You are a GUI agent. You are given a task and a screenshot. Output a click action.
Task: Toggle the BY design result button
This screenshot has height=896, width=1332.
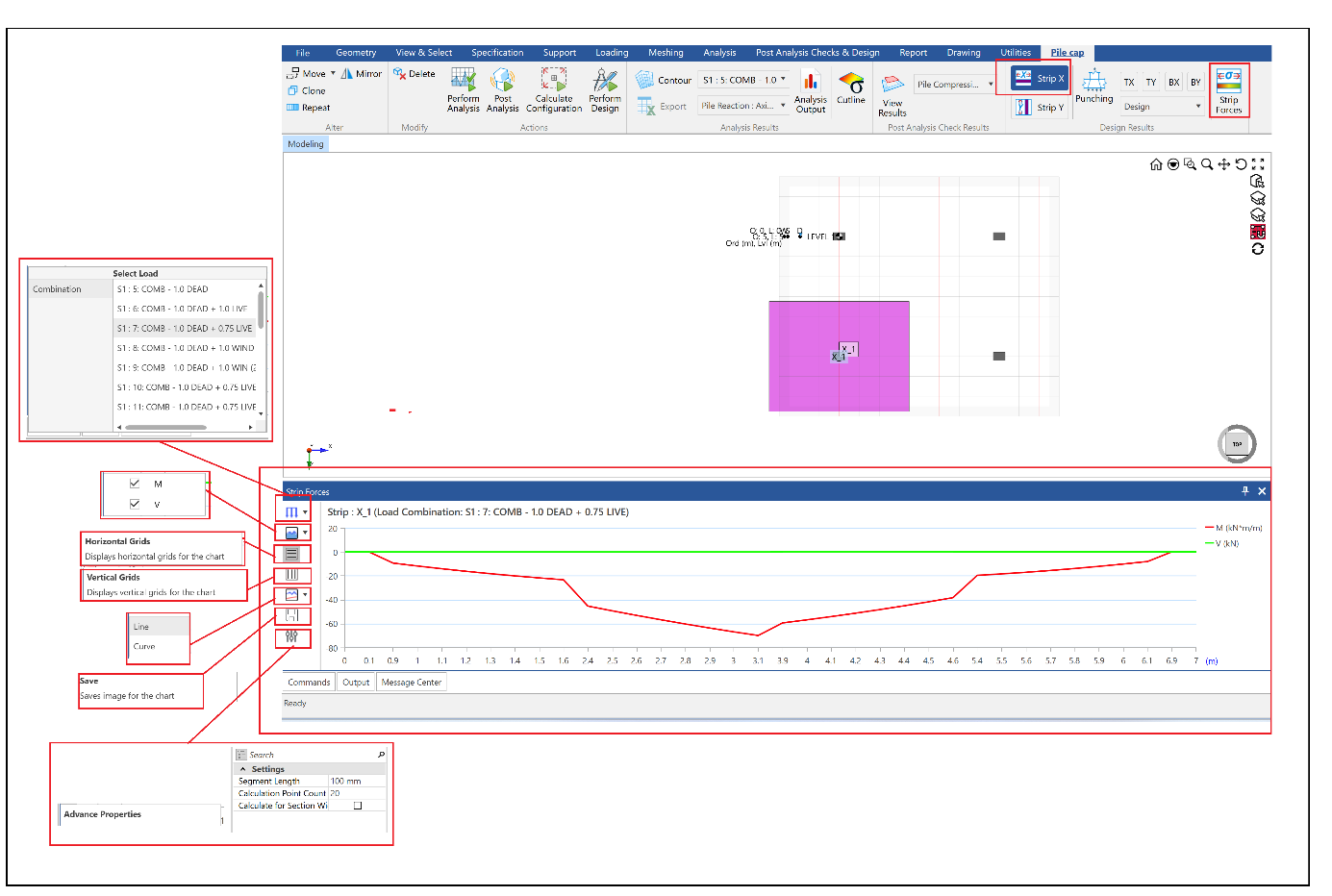point(1195,83)
